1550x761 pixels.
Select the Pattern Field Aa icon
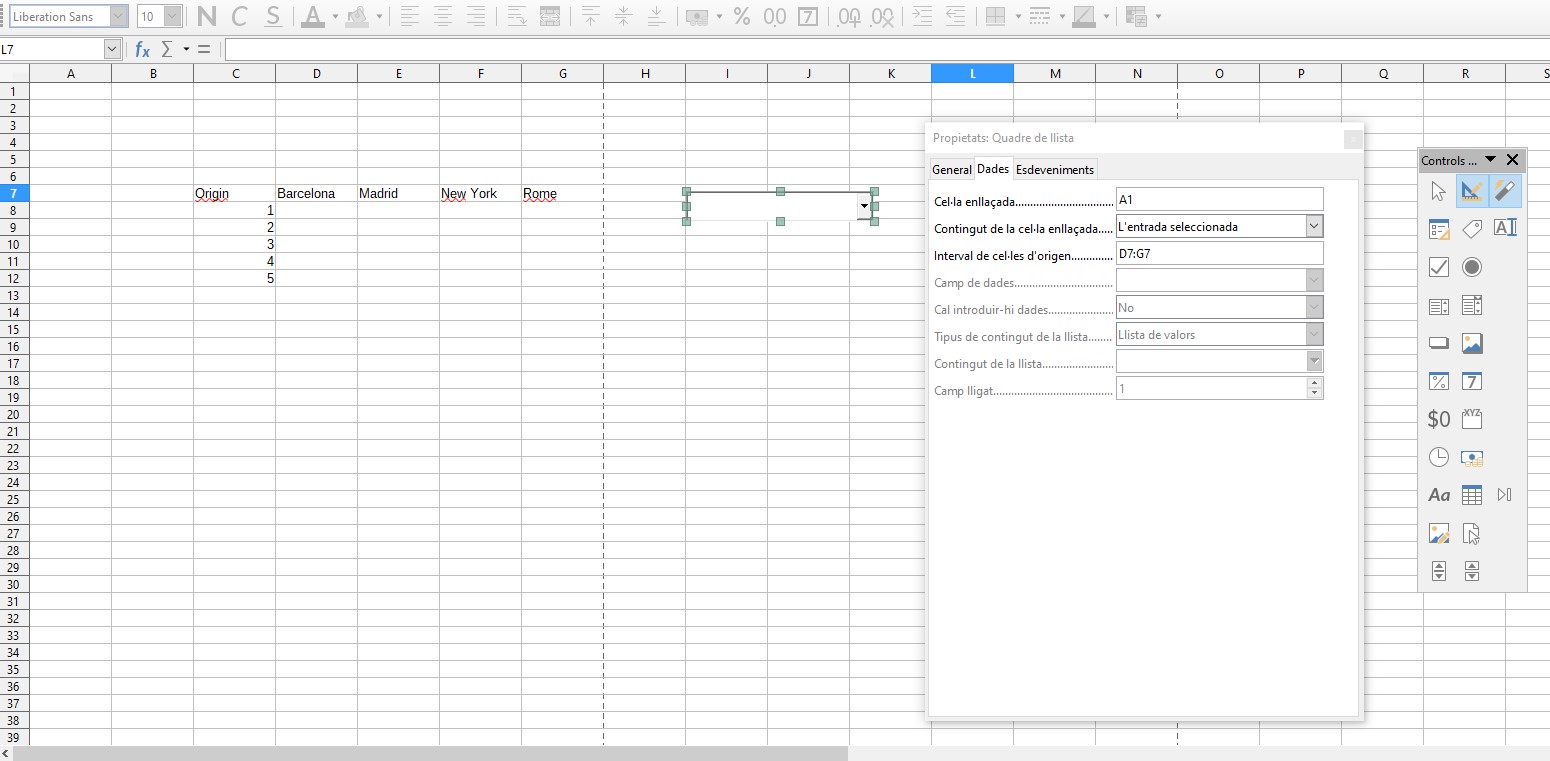(1439, 495)
